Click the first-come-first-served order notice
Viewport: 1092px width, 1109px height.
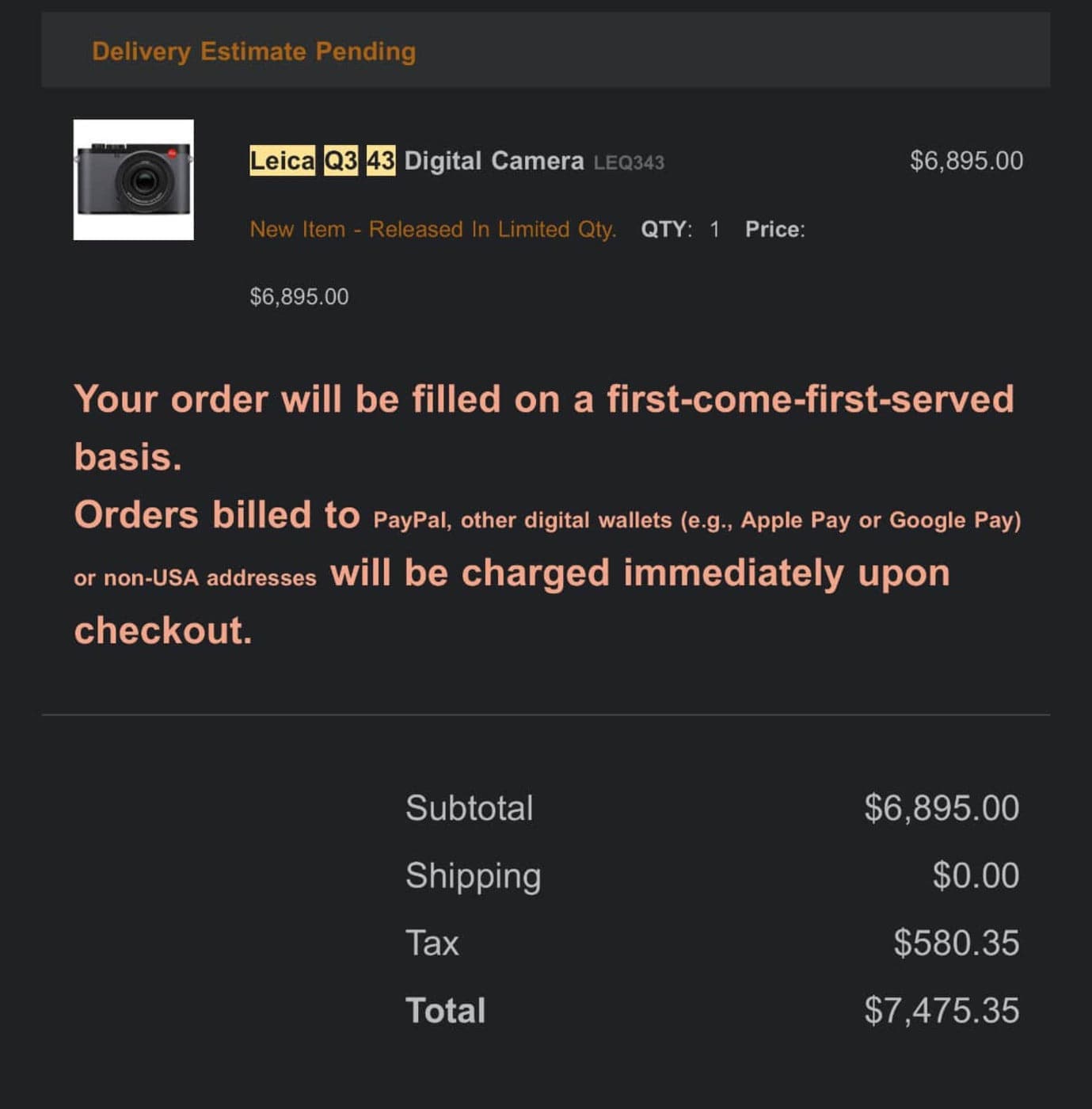(x=543, y=399)
